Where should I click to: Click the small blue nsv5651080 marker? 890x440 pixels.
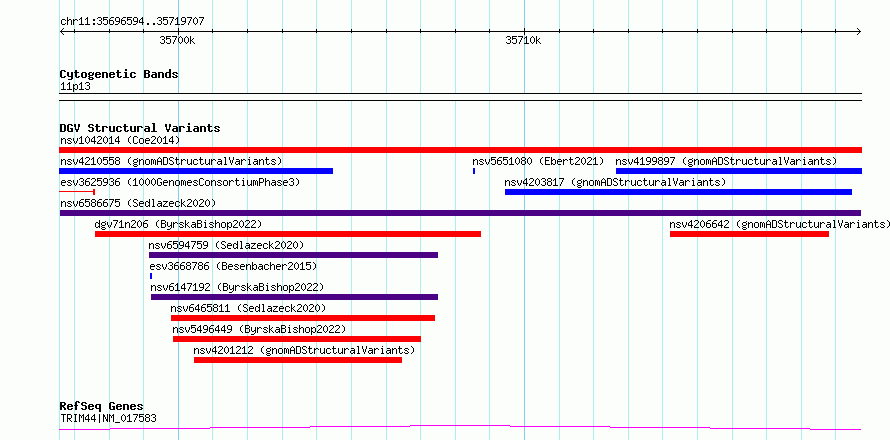[474, 171]
